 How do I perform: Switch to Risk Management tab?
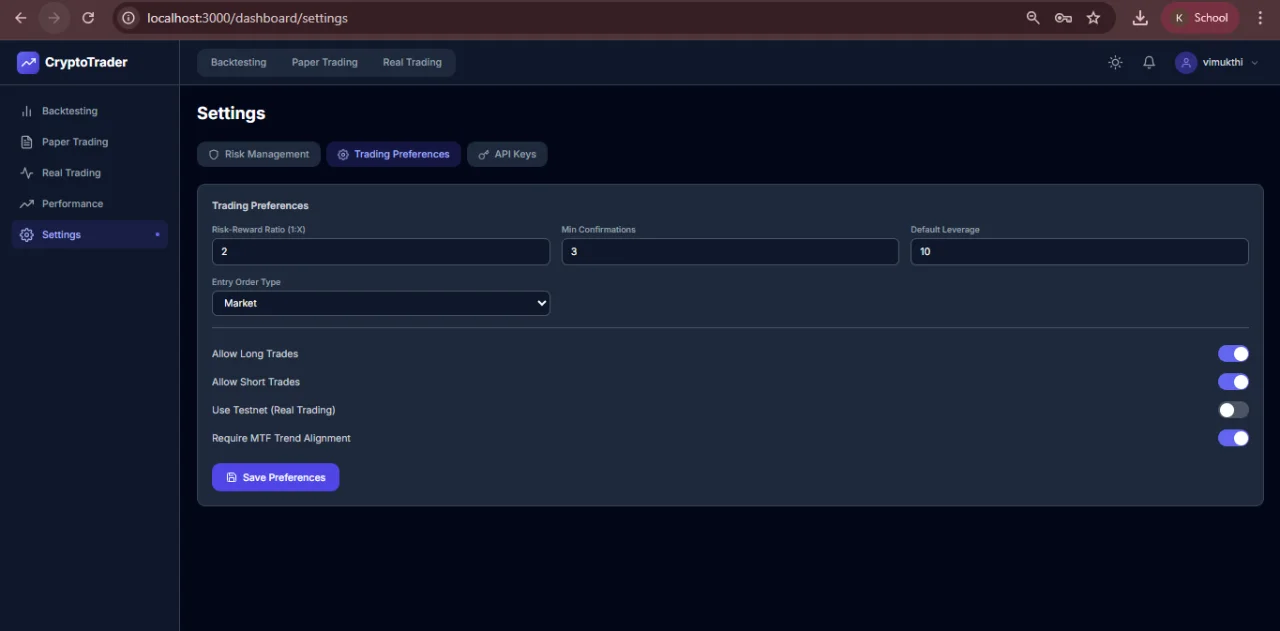(x=259, y=155)
